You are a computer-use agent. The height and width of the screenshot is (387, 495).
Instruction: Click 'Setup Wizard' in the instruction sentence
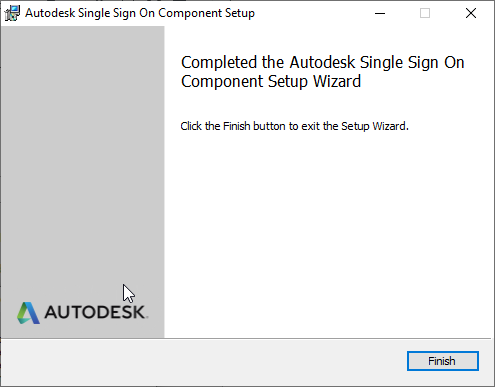point(375,126)
